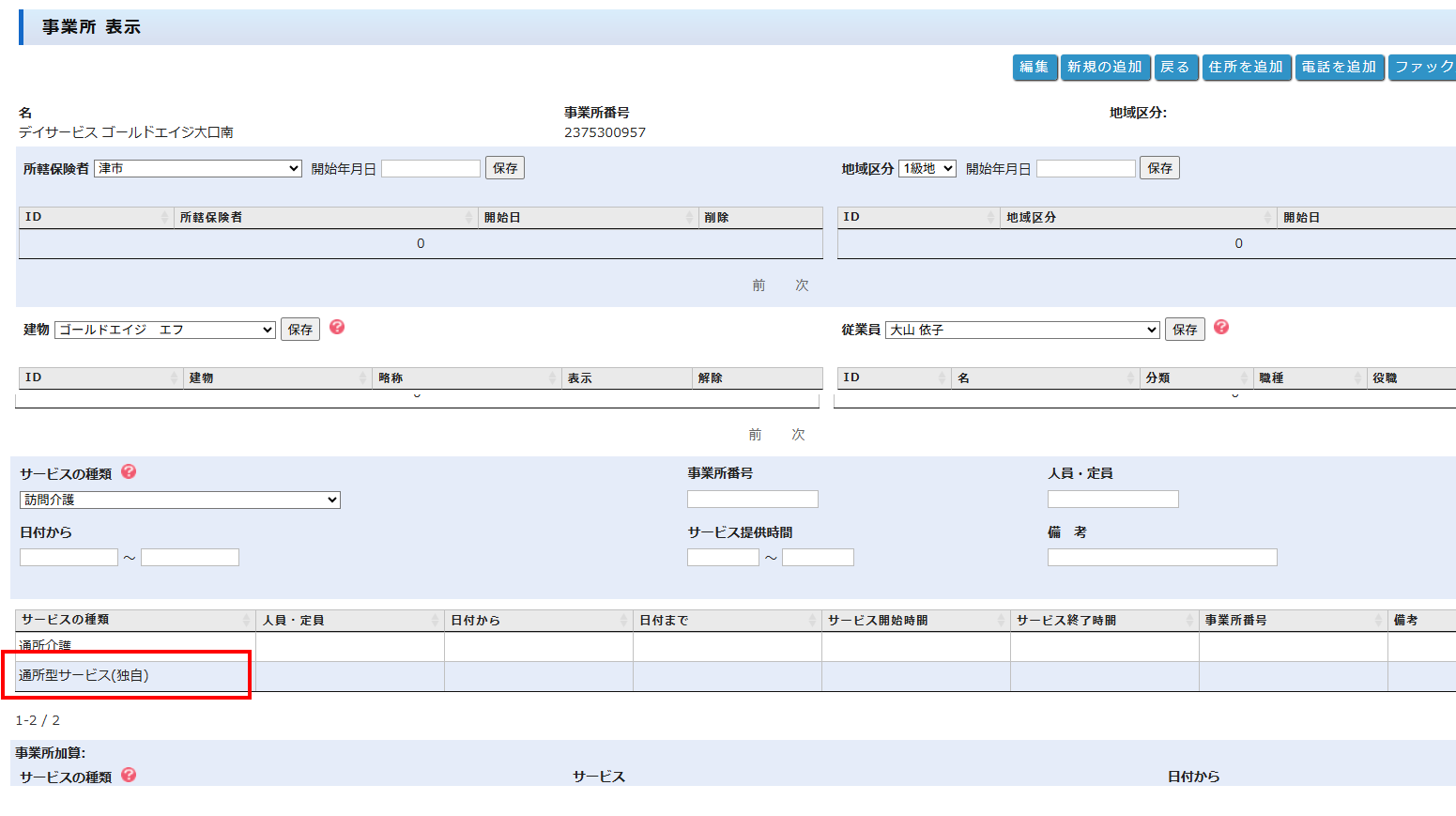1456x816 pixels.
Task: Click the 住所を追加 button
Action: tap(1246, 68)
